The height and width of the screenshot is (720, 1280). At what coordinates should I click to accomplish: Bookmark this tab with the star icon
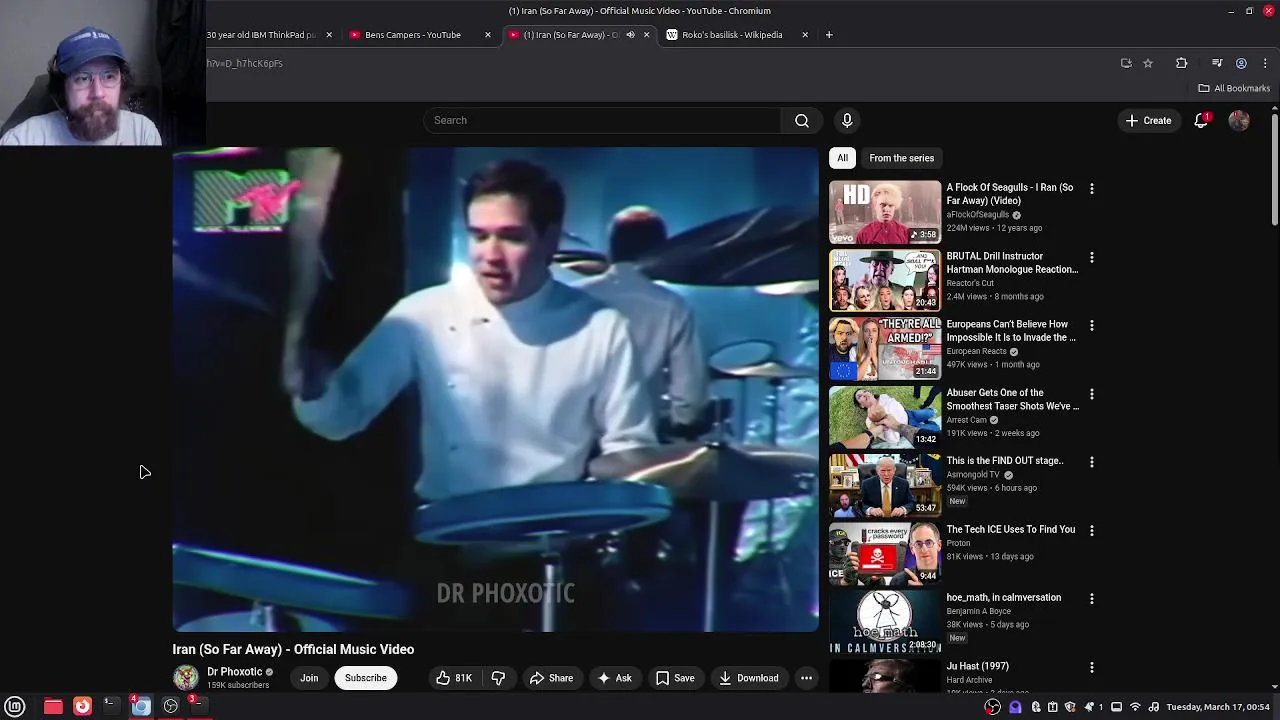click(x=1148, y=63)
